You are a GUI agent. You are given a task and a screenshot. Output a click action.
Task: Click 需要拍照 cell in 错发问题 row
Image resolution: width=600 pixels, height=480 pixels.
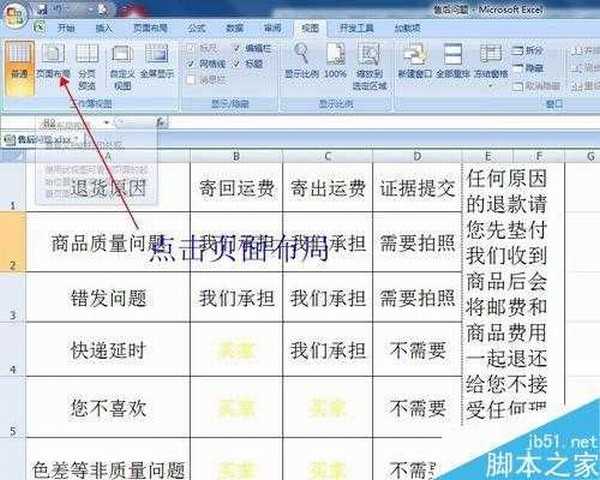coord(417,297)
